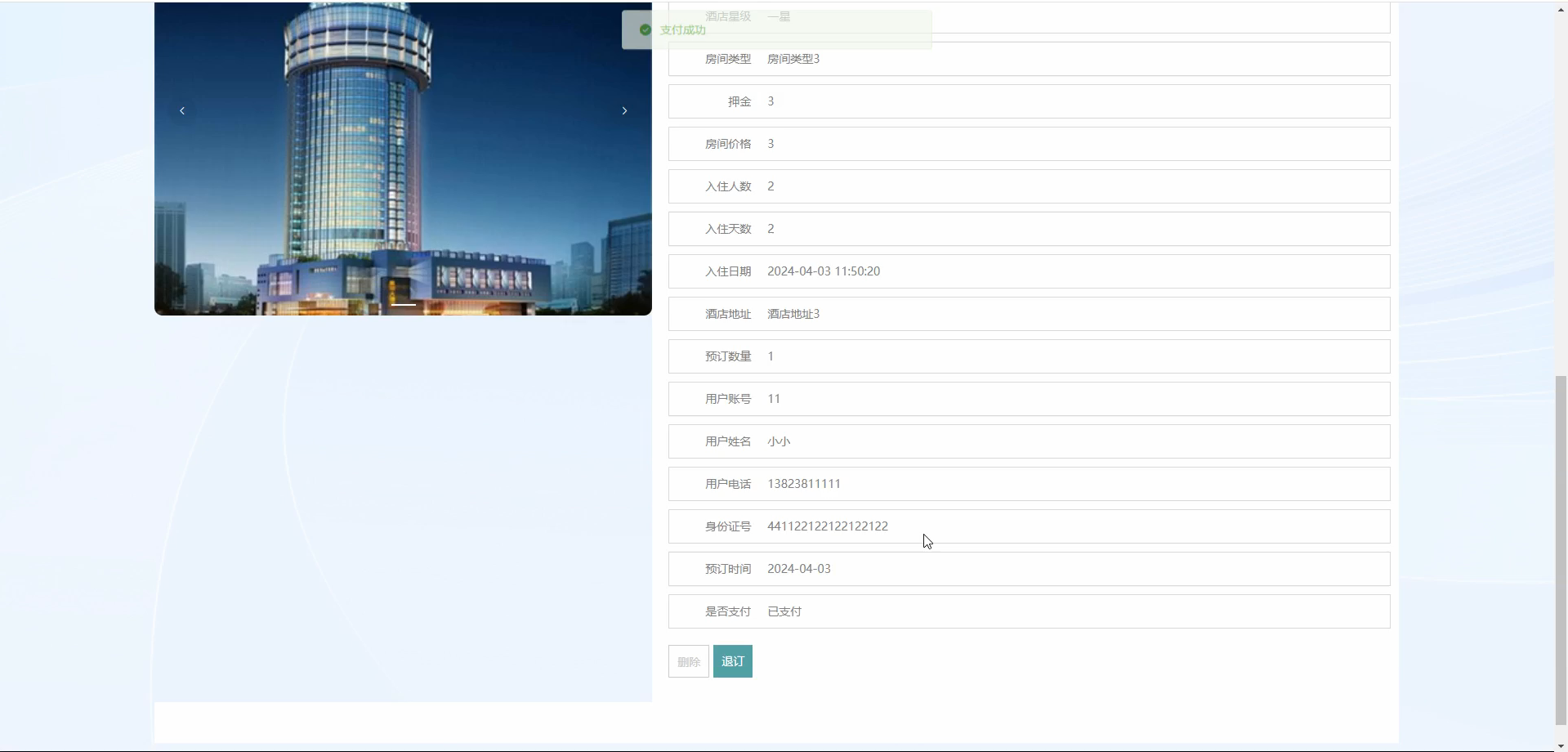Click phone number 13823811111
Screen dimensions: 1568x752
coord(804,484)
